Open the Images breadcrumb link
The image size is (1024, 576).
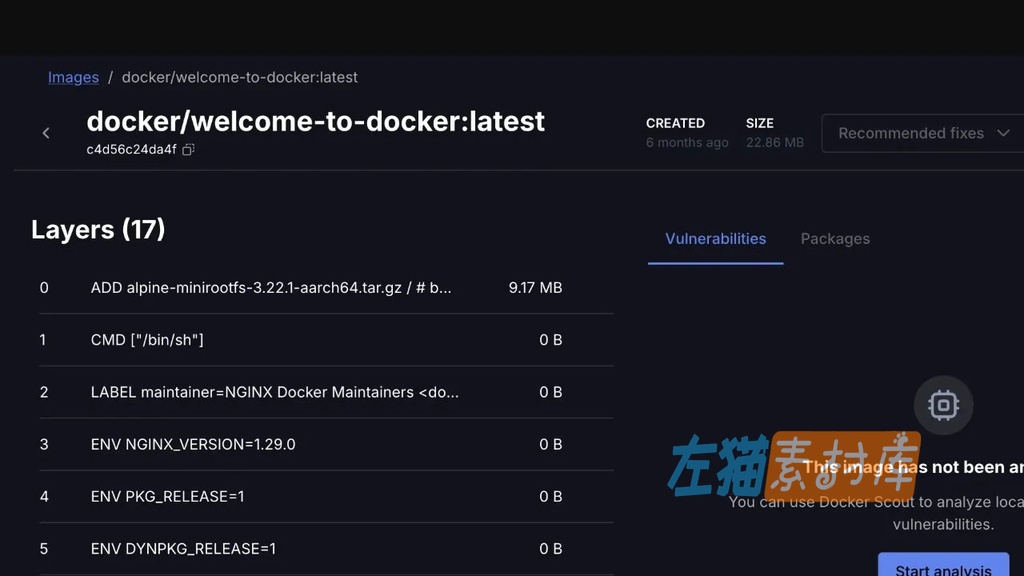tap(73, 77)
